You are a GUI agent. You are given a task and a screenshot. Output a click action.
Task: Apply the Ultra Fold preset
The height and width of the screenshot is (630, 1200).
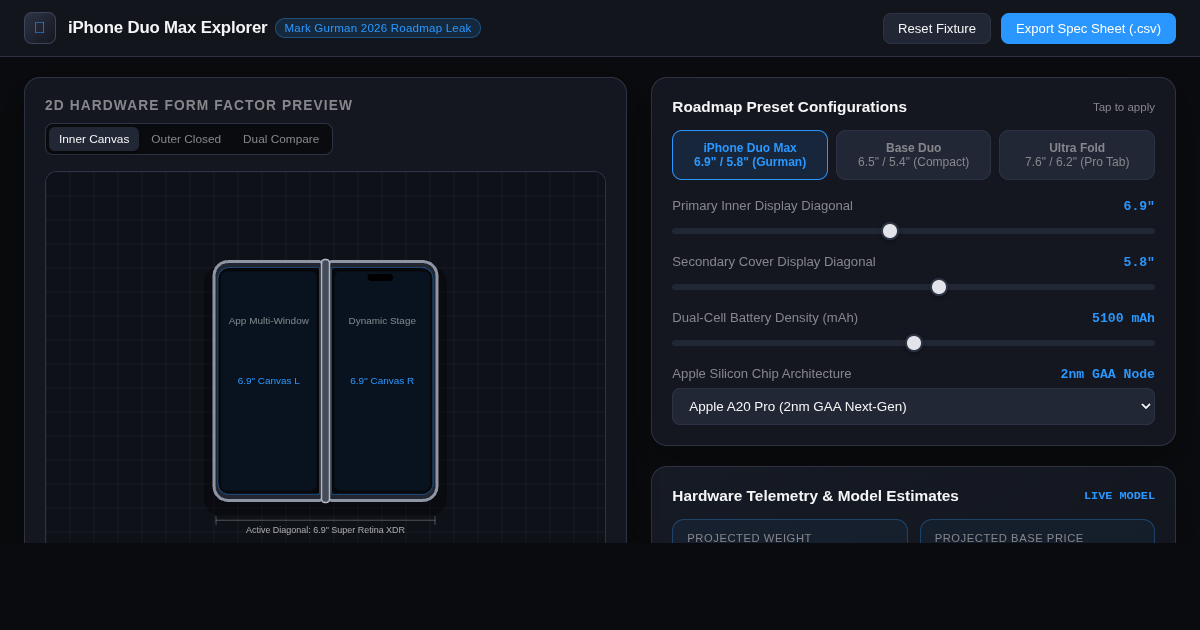pos(1077,155)
